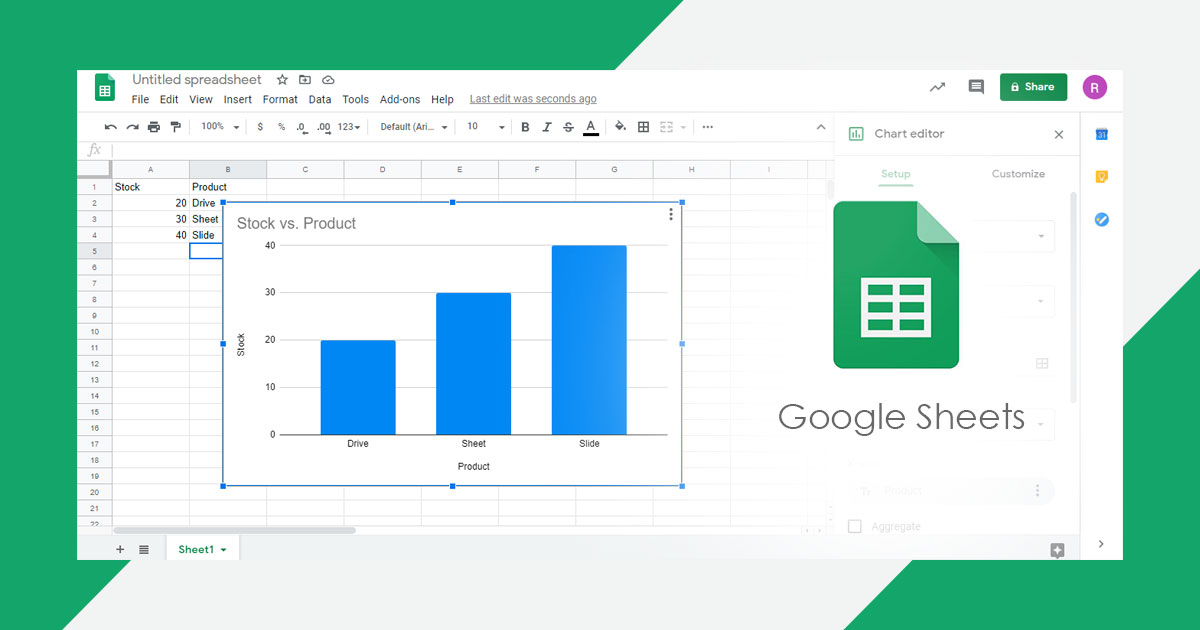
Task: Select the Paint format tool
Action: (x=175, y=126)
